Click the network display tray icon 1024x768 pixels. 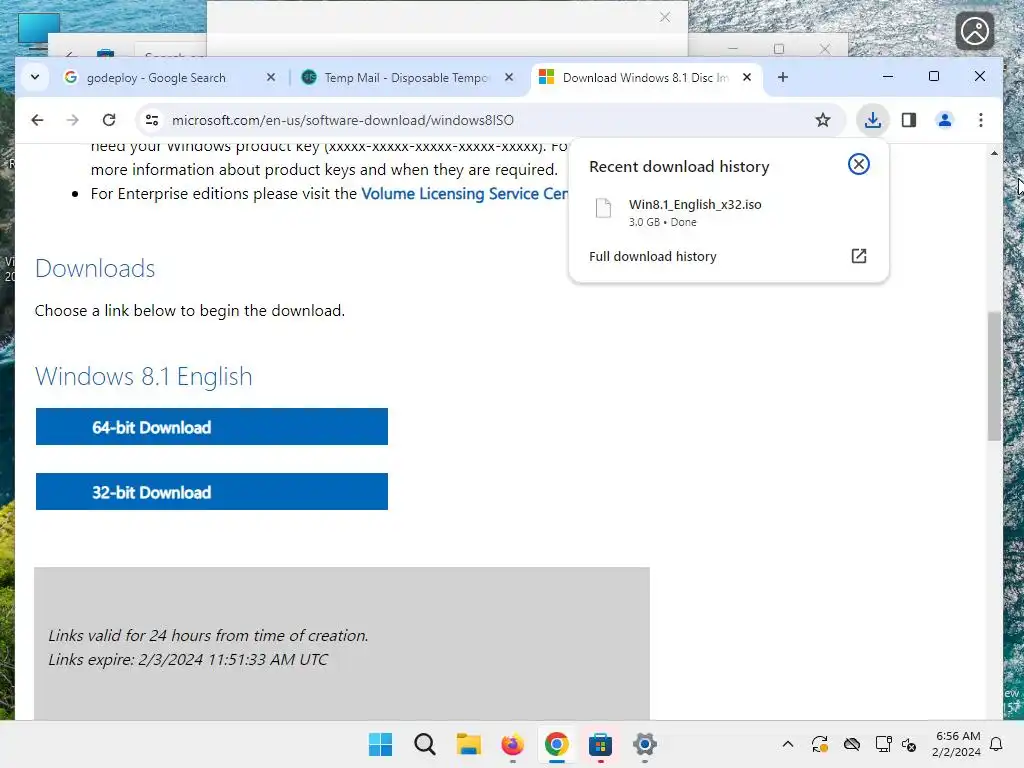point(883,744)
